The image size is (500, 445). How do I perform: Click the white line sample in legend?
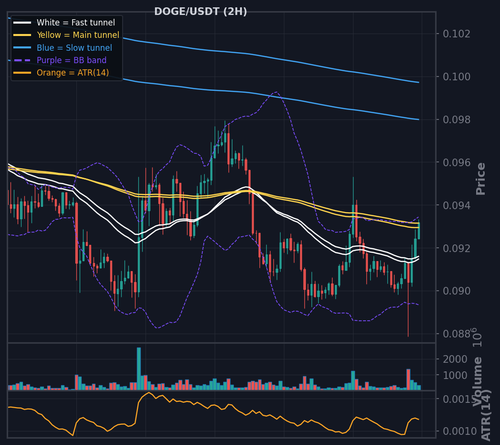22,23
